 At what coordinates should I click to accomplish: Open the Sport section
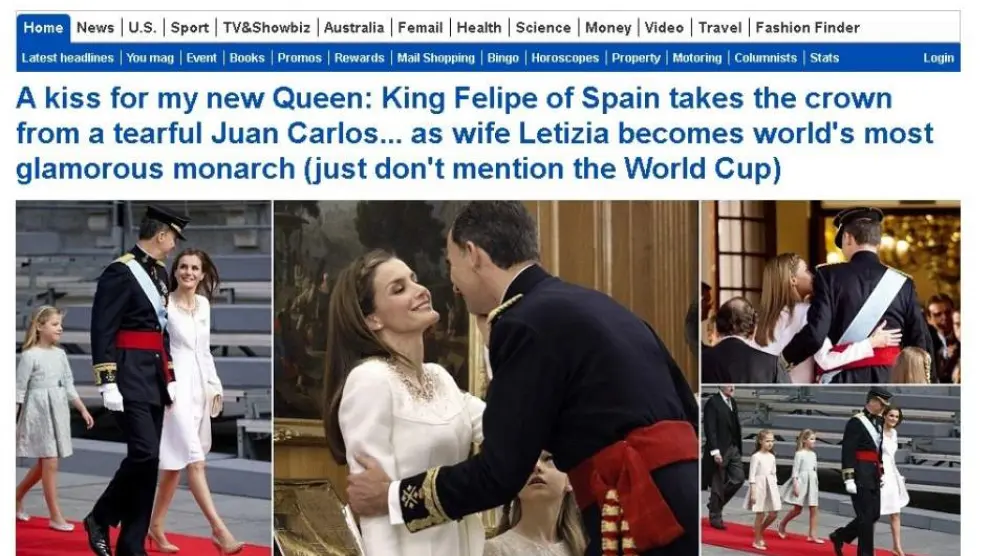189,28
